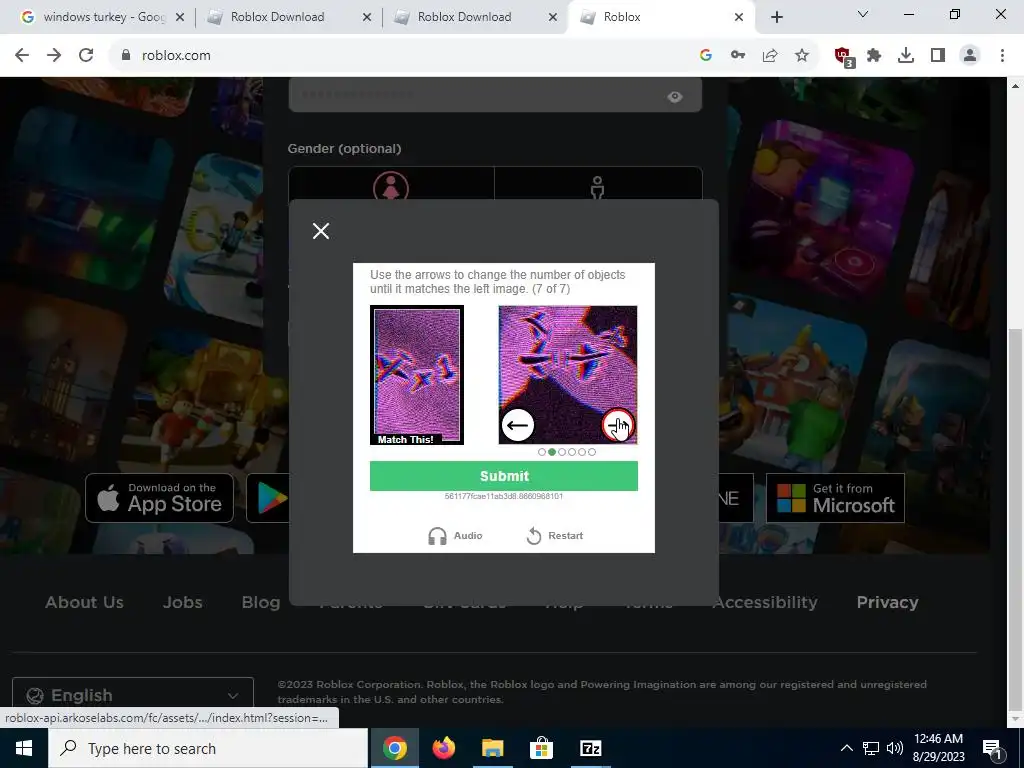Open the Google icon in the address bar

[705, 56]
